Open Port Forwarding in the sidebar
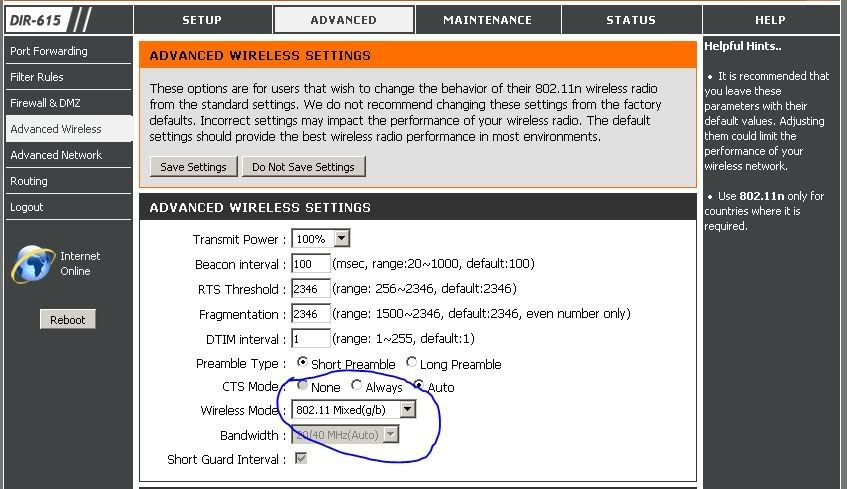 point(49,51)
